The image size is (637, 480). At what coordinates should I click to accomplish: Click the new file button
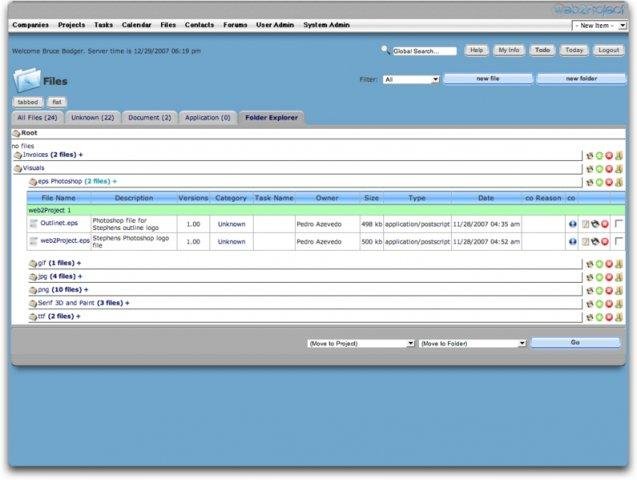[x=488, y=78]
